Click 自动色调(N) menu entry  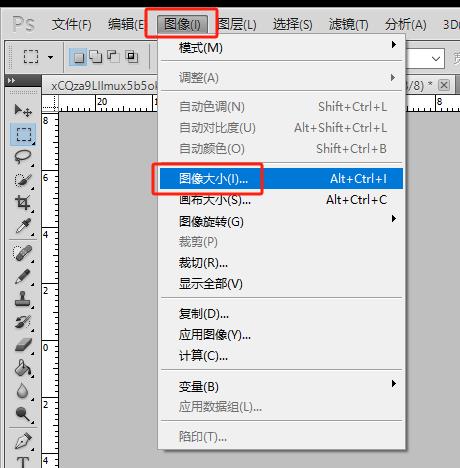point(282,107)
